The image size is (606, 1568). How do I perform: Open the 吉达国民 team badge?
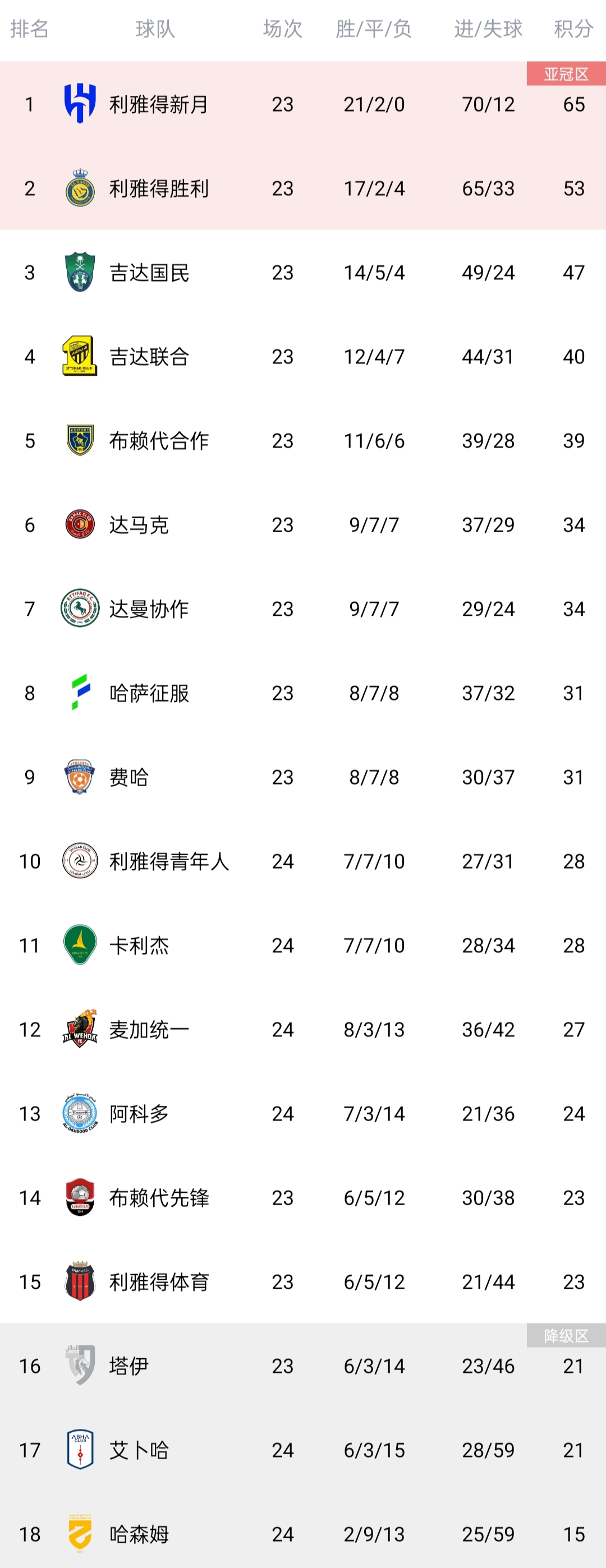[x=80, y=272]
